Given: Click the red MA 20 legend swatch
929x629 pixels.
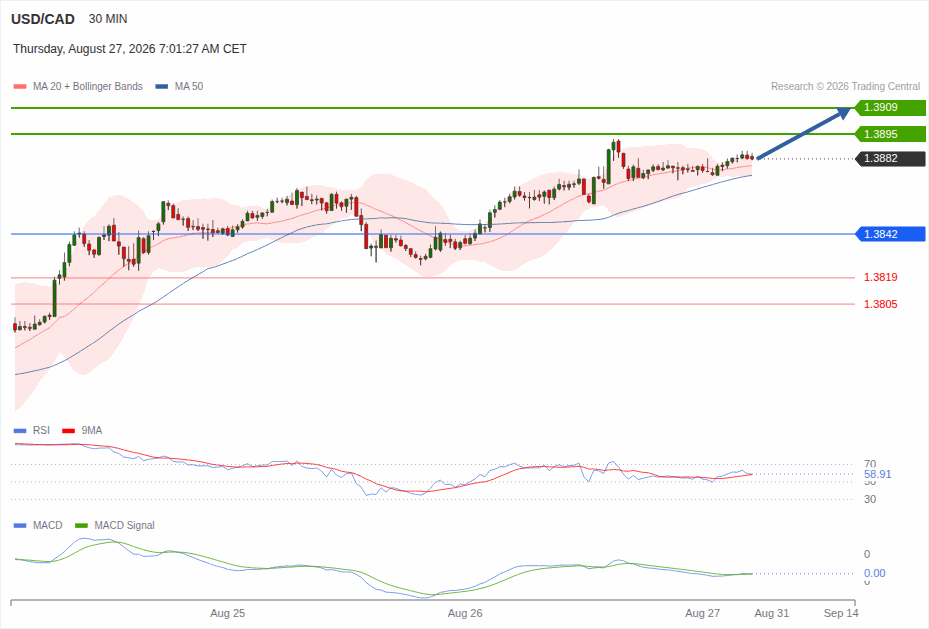Looking at the screenshot, I should pyautogui.click(x=20, y=86).
